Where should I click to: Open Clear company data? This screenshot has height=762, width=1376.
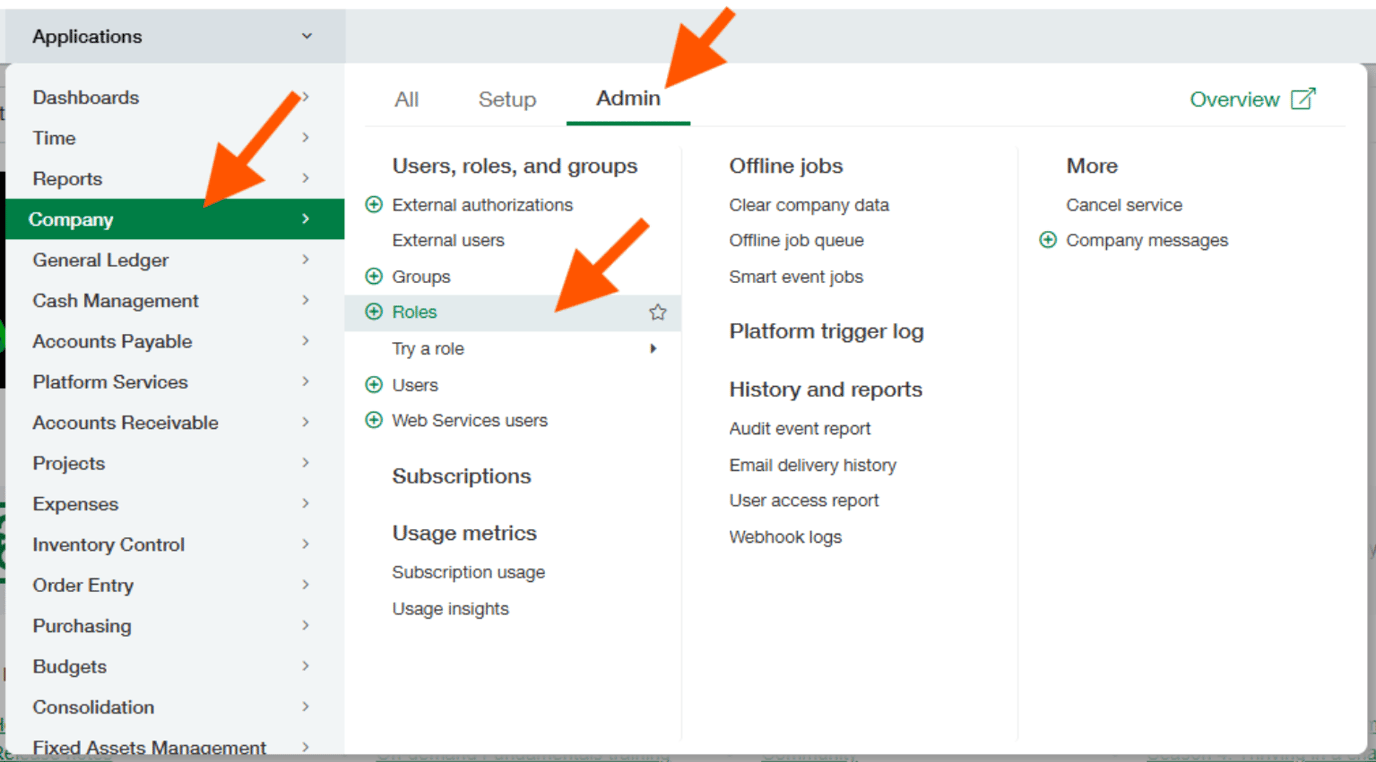[x=808, y=204]
